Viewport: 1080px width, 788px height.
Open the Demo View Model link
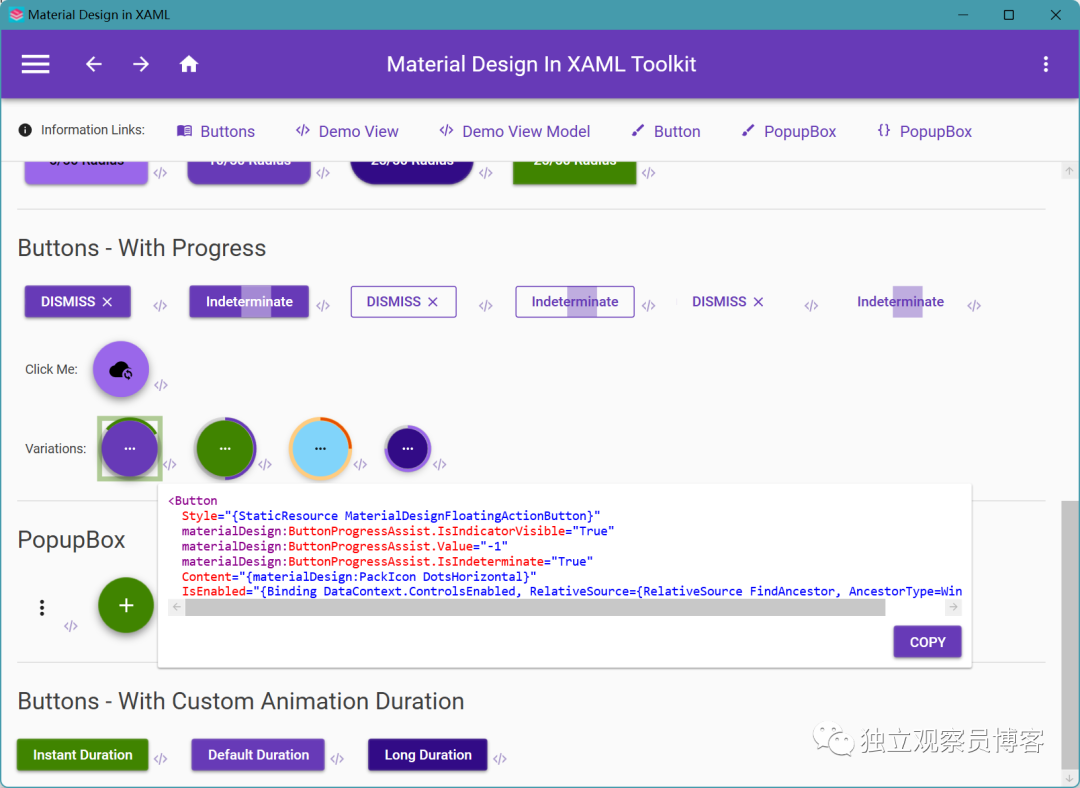[515, 131]
